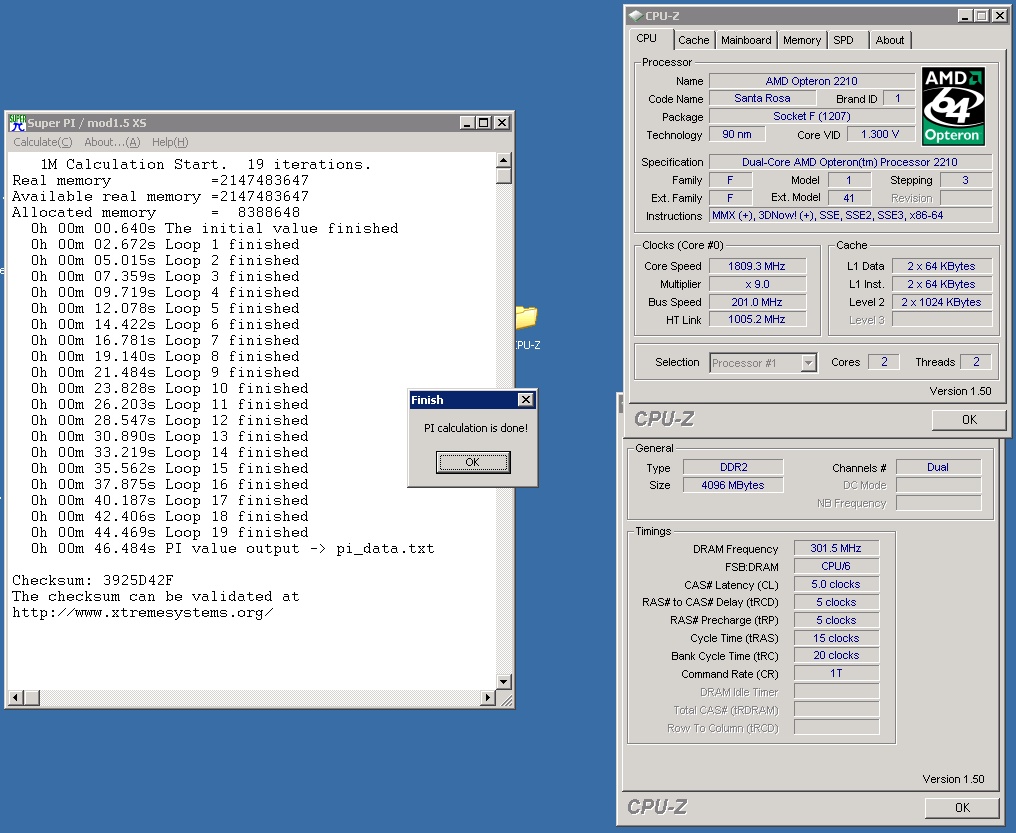Click the 90 nm technology value

click(x=737, y=134)
